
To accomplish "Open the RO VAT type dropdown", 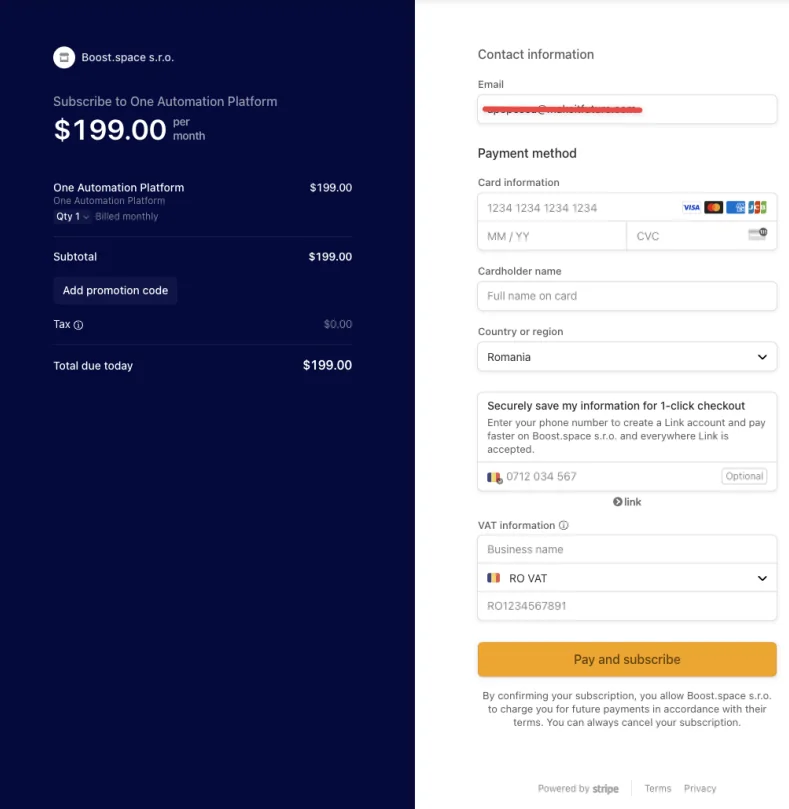I will tap(627, 578).
